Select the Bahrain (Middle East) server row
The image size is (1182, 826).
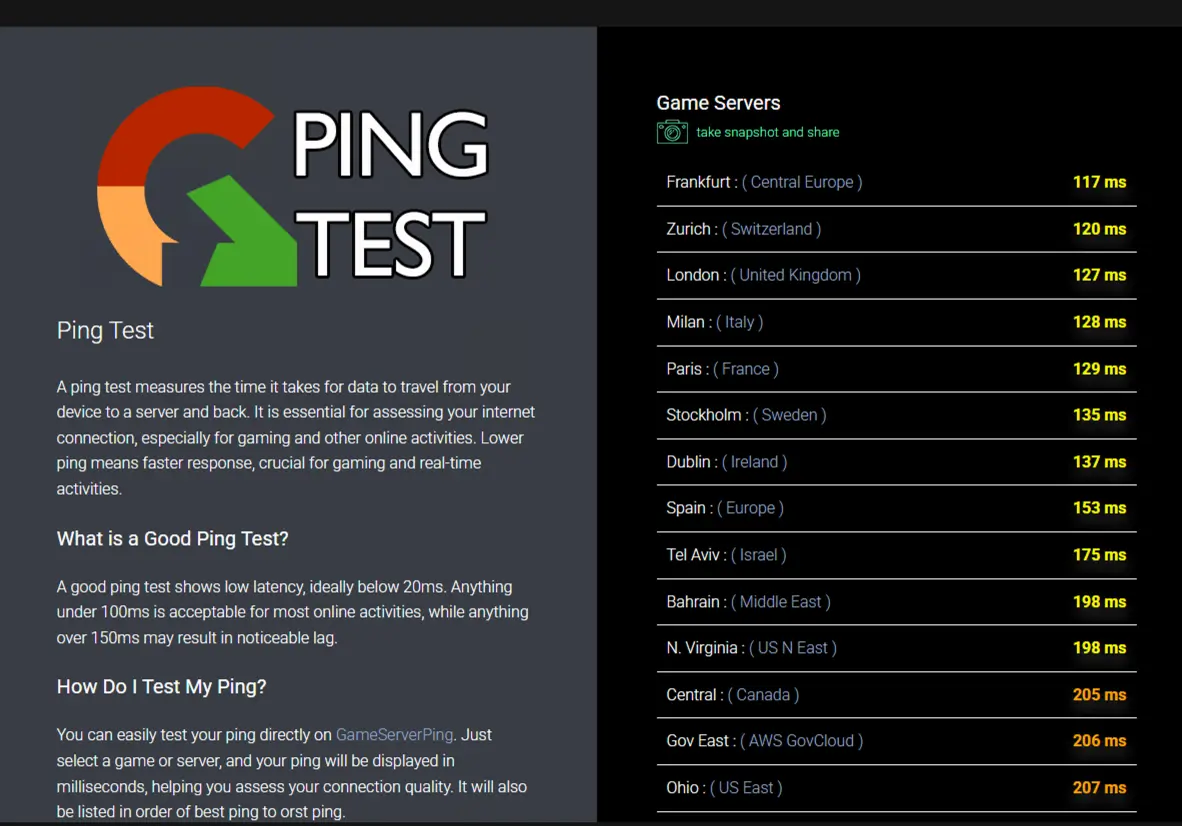pyautogui.click(x=896, y=602)
